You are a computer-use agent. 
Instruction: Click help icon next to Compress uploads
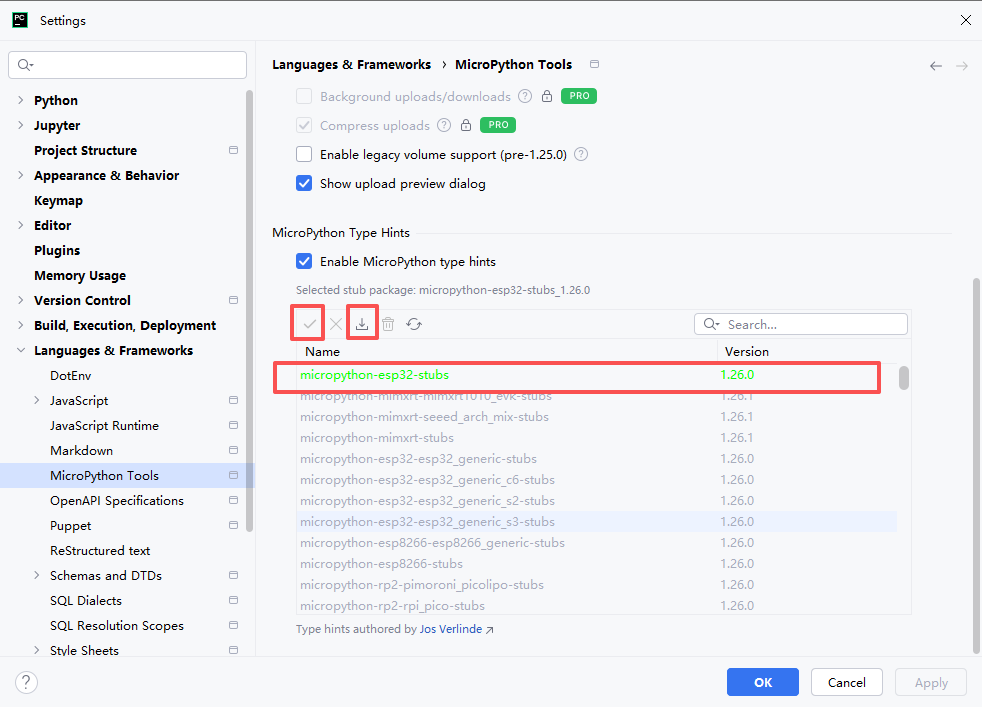[443, 125]
